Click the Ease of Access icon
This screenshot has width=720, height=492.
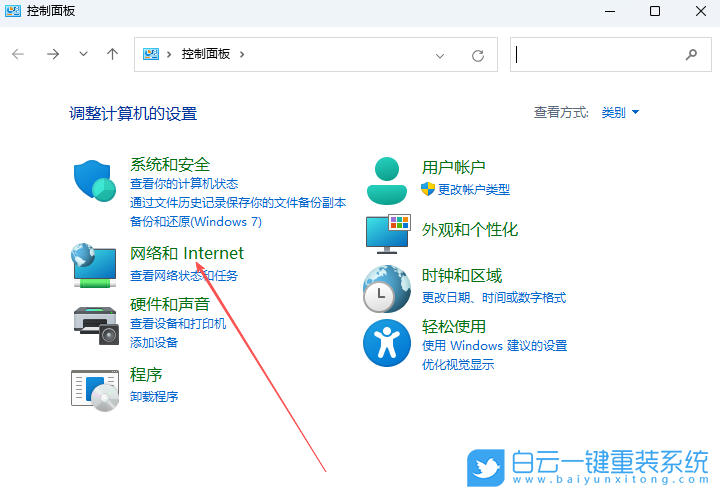tap(387, 343)
